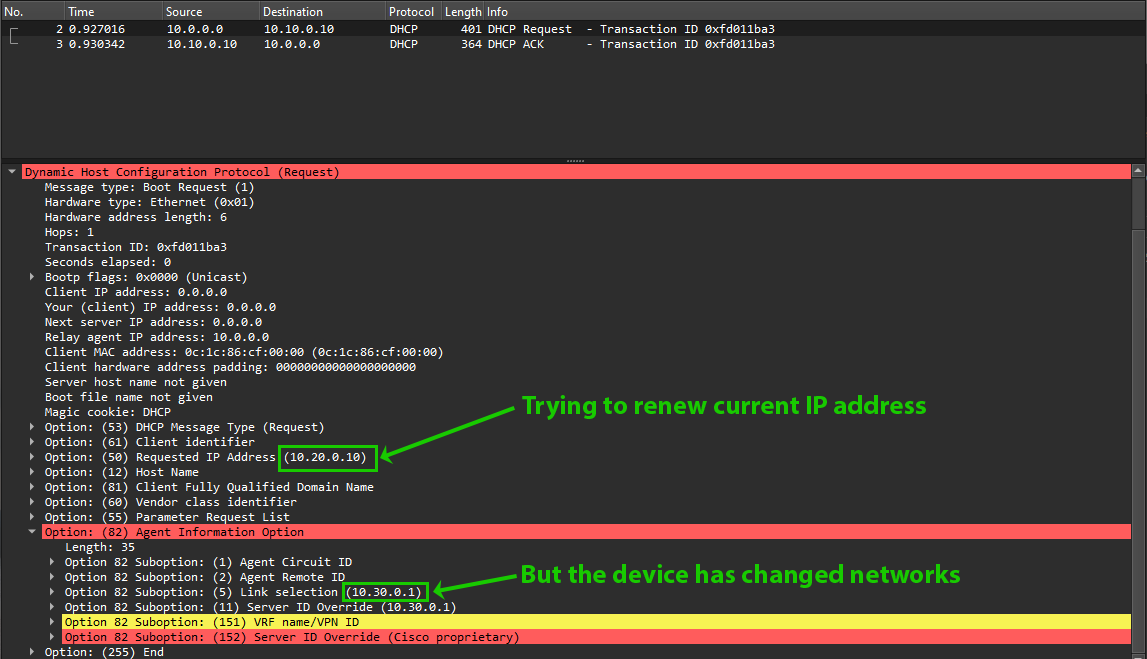Viewport: 1147px width, 659px height.
Task: Expand Option 61 Client identifier
Action: pos(31,442)
